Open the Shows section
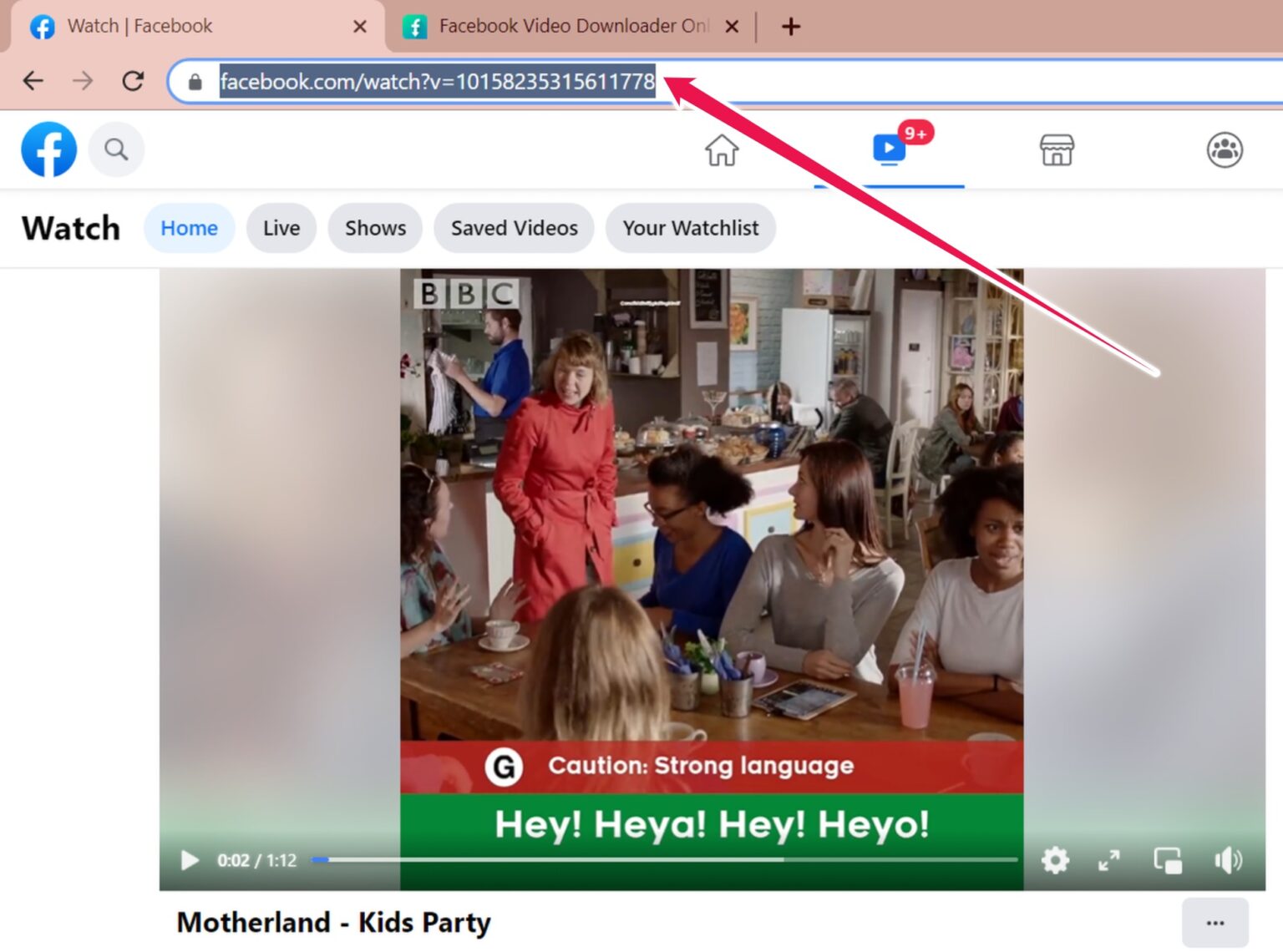1283x952 pixels. click(x=374, y=228)
